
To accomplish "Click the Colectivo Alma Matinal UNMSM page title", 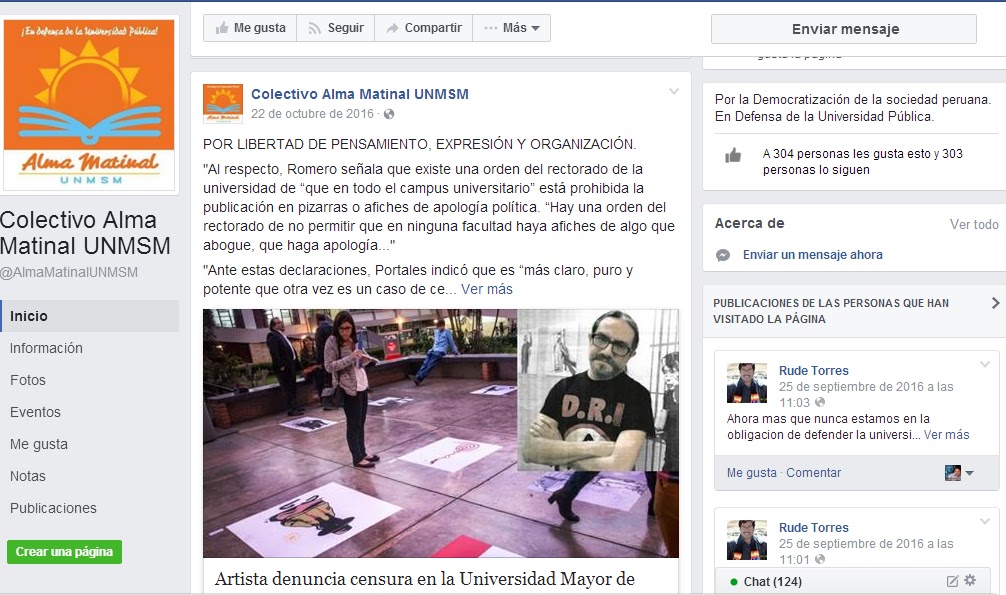I will [85, 232].
